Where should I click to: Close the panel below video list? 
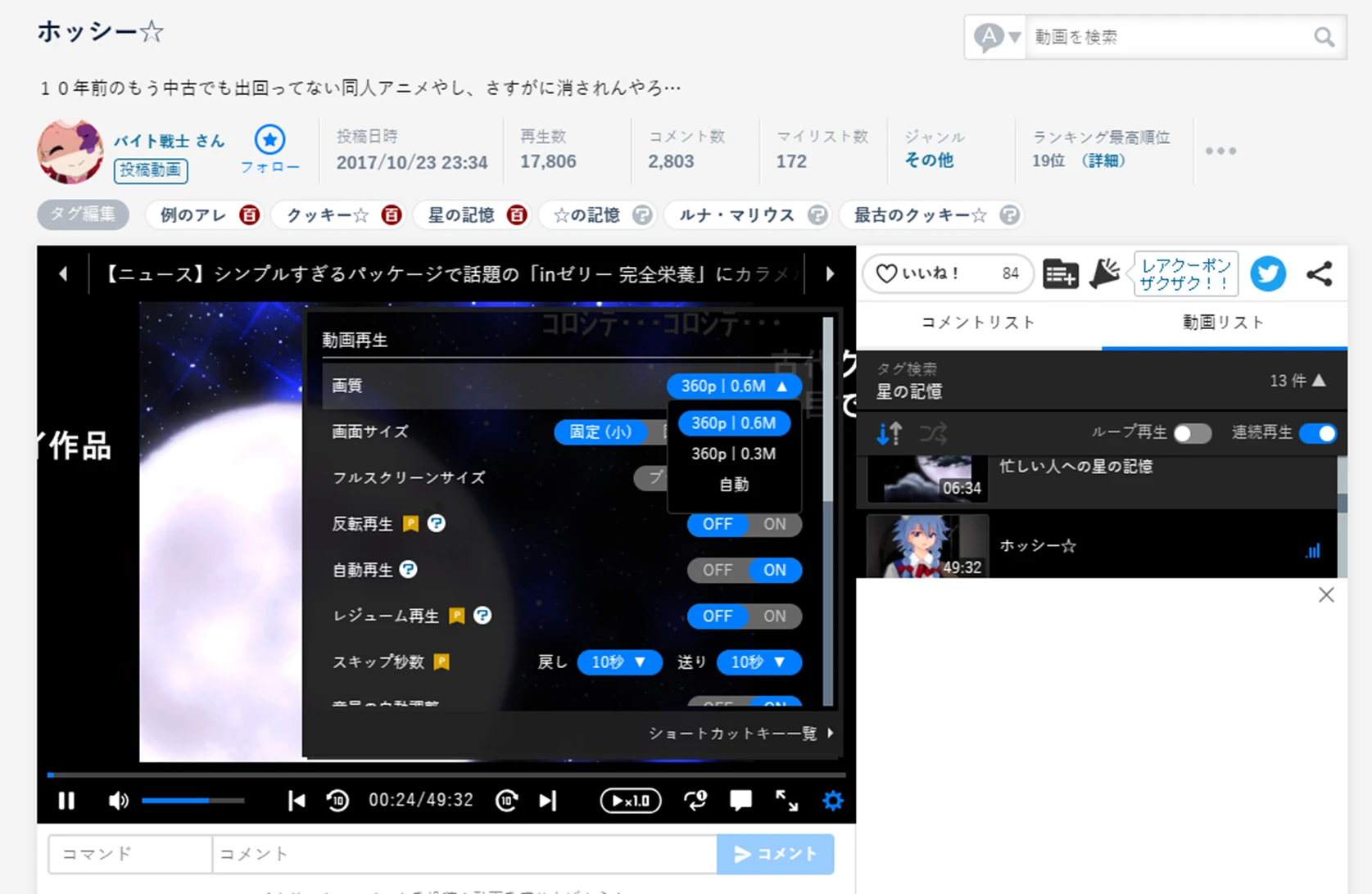point(1326,595)
